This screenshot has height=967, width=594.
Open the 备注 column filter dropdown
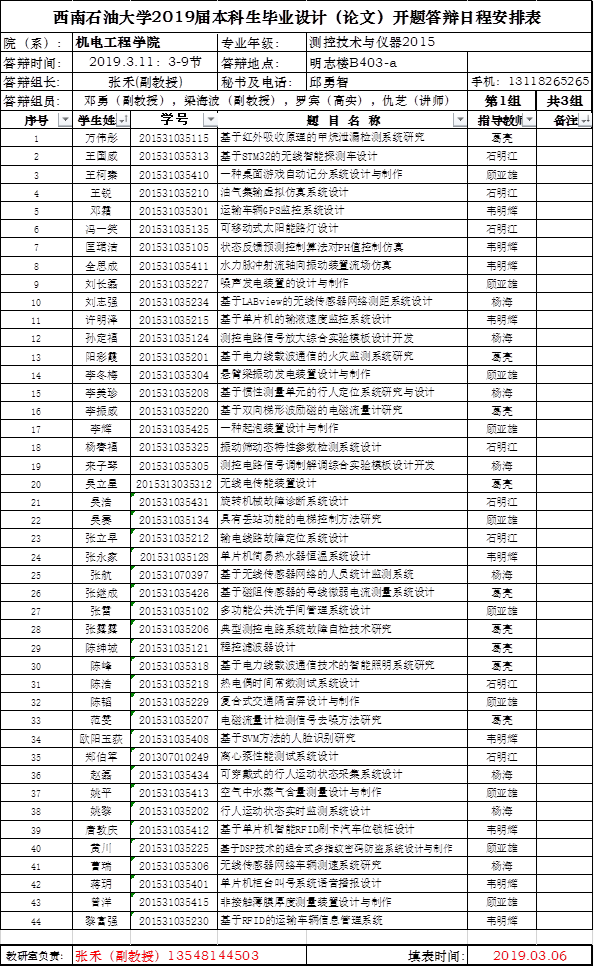(x=584, y=120)
